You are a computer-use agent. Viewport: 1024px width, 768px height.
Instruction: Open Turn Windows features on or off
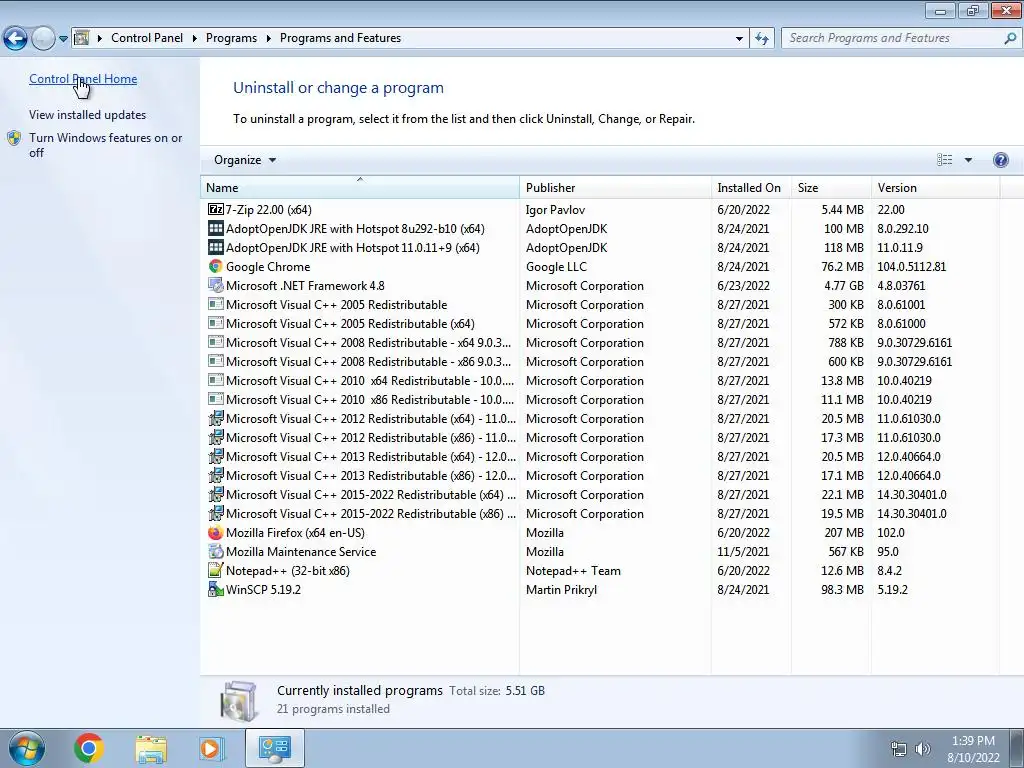pyautogui.click(x=105, y=145)
